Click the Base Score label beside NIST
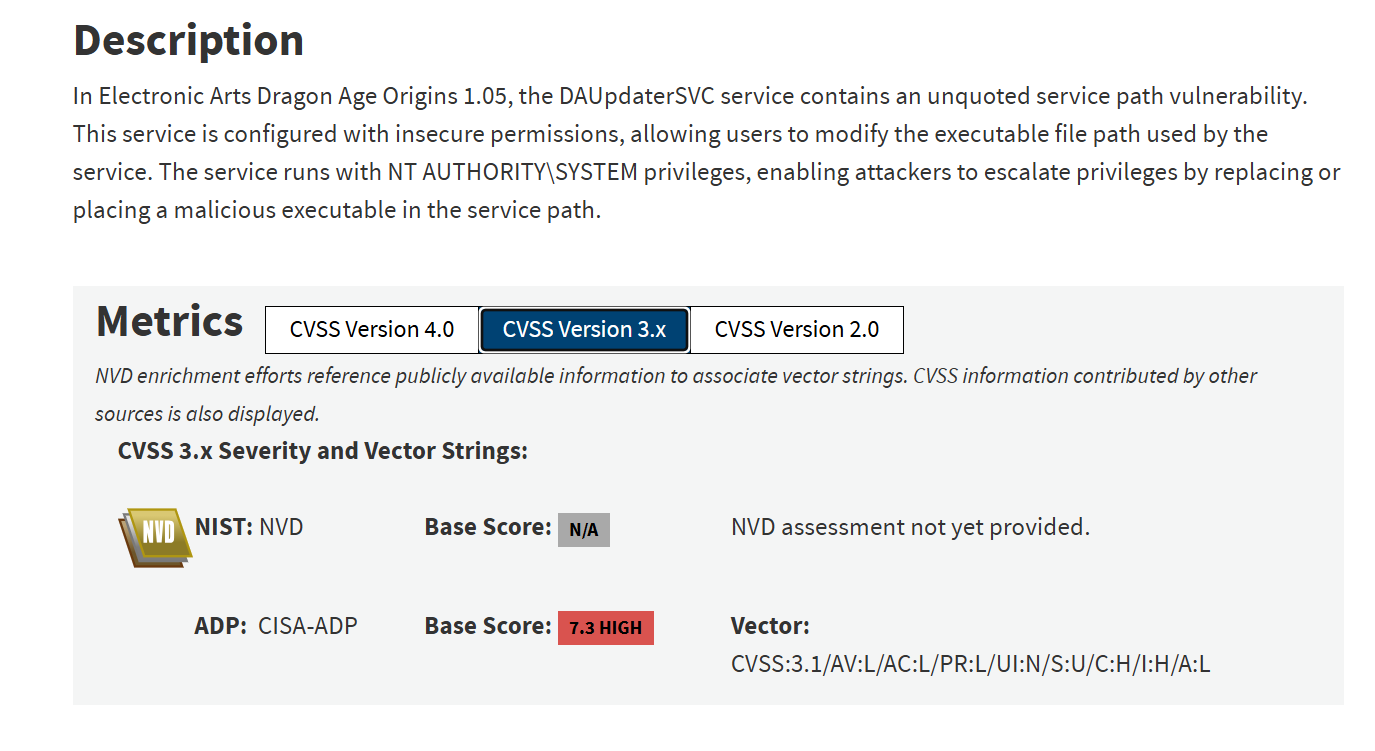The image size is (1375, 751). (487, 527)
